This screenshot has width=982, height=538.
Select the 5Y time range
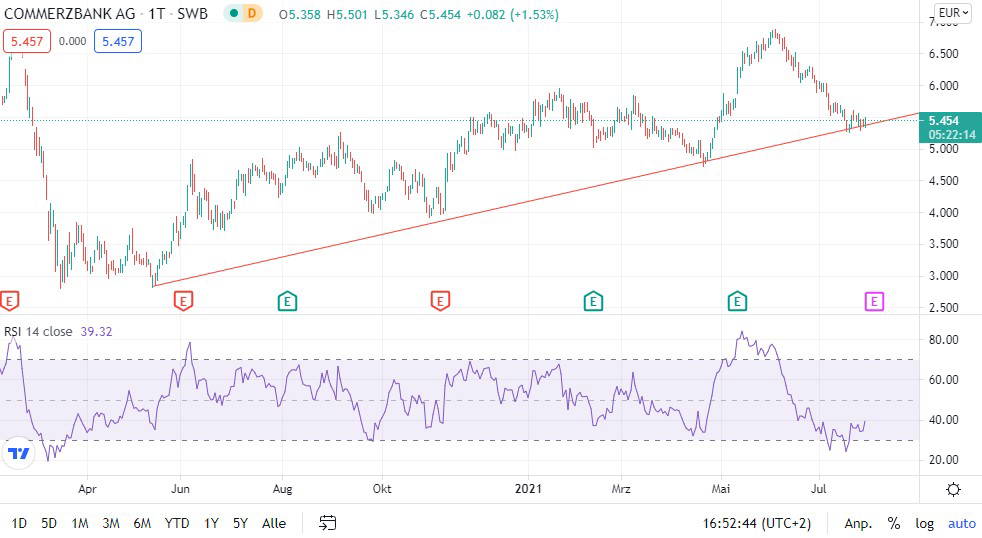[x=240, y=523]
